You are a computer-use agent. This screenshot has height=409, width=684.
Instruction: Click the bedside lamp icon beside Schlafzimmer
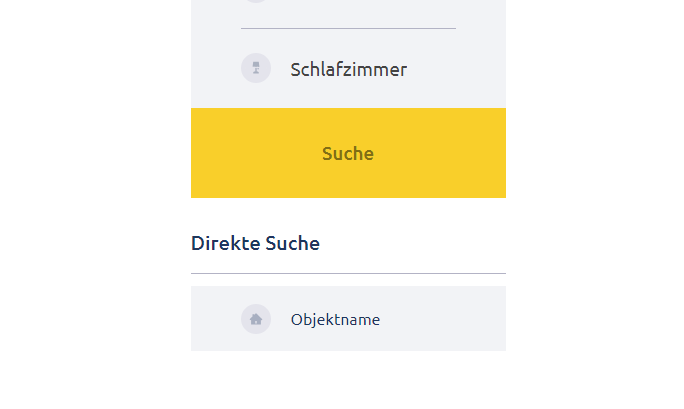point(256,68)
